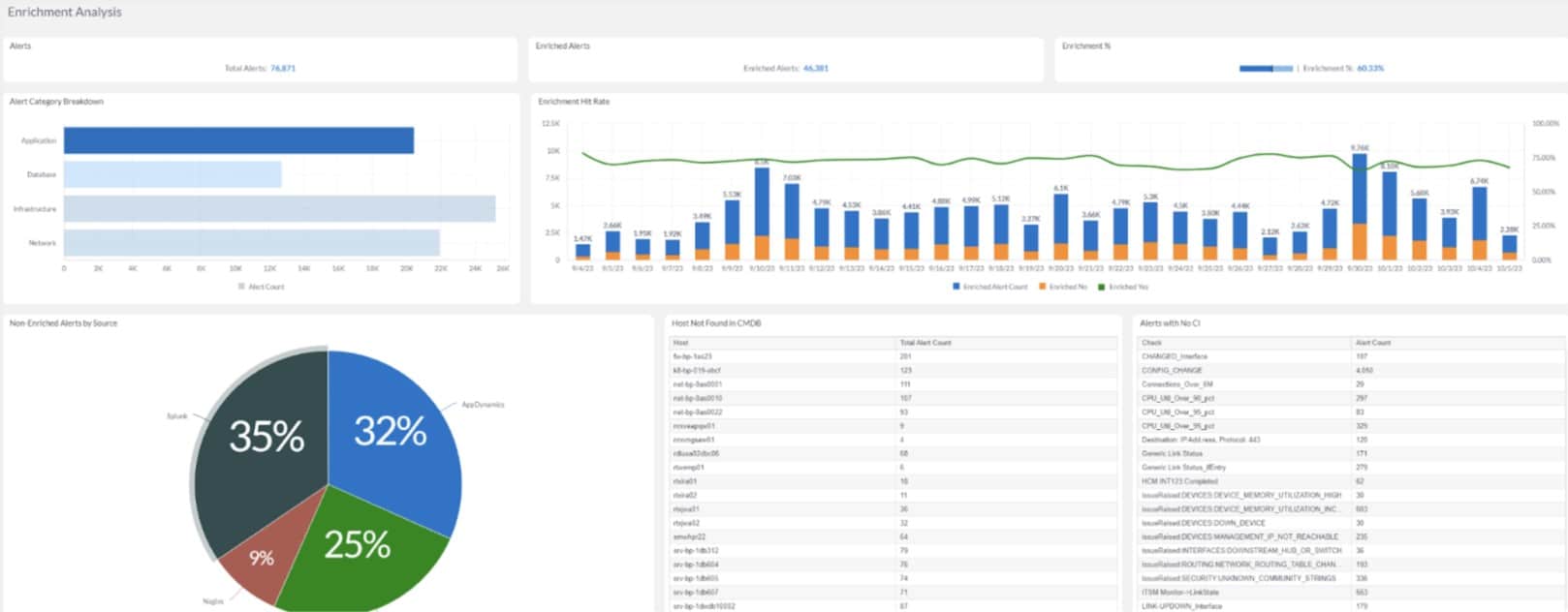The image size is (1568, 612).
Task: Click the Total Alerts value 76,871
Action: click(283, 69)
